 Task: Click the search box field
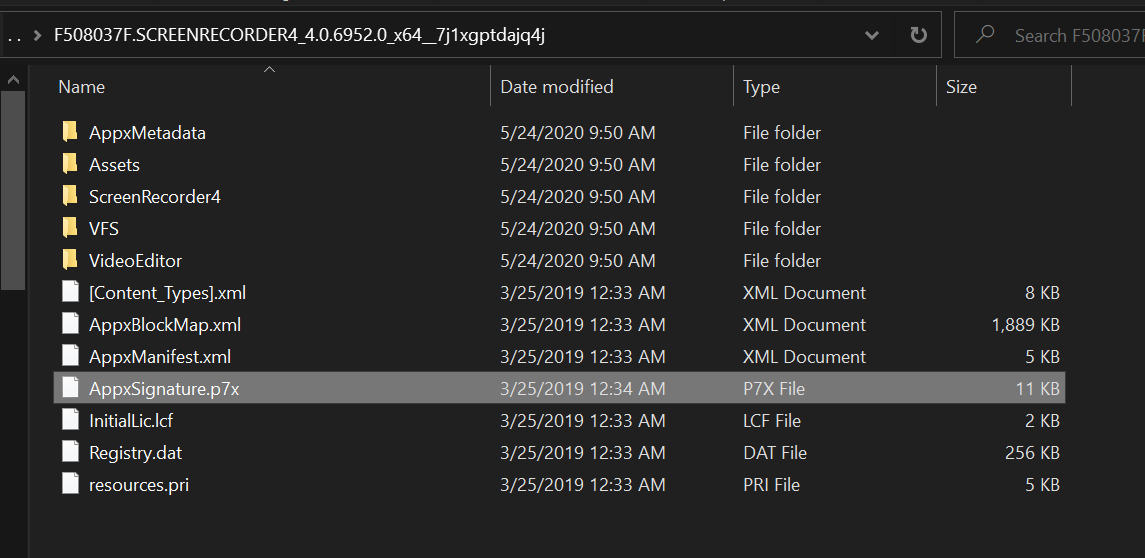(1052, 34)
